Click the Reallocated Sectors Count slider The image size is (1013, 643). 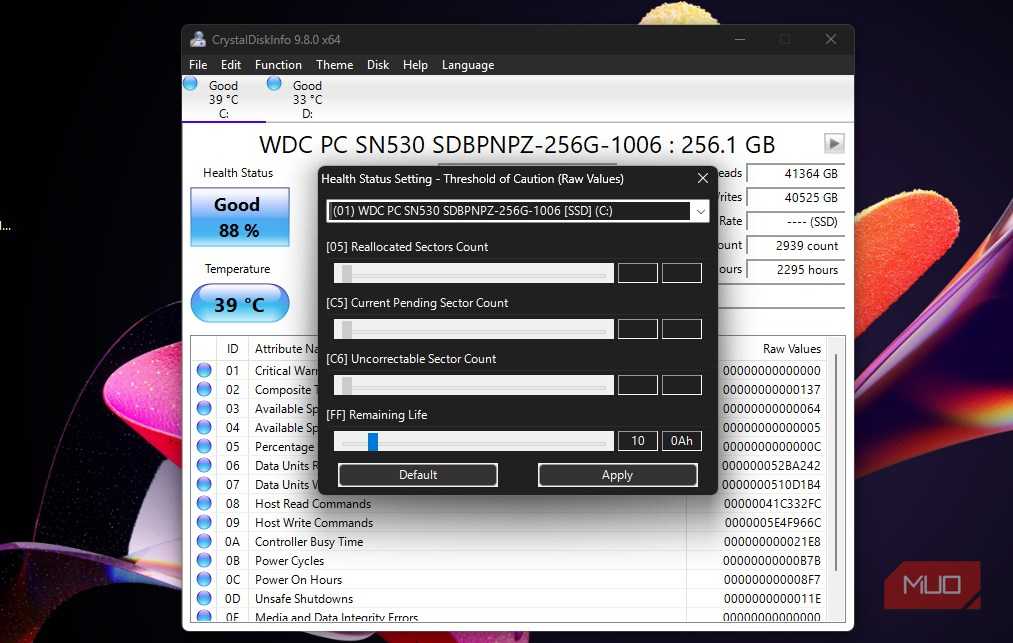[474, 273]
